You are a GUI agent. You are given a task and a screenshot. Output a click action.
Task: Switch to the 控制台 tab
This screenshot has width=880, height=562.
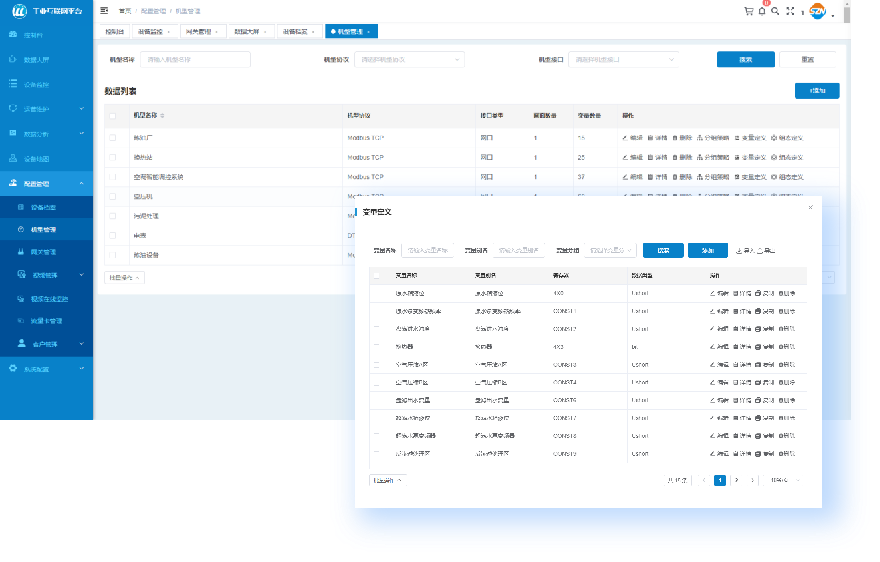pos(114,32)
